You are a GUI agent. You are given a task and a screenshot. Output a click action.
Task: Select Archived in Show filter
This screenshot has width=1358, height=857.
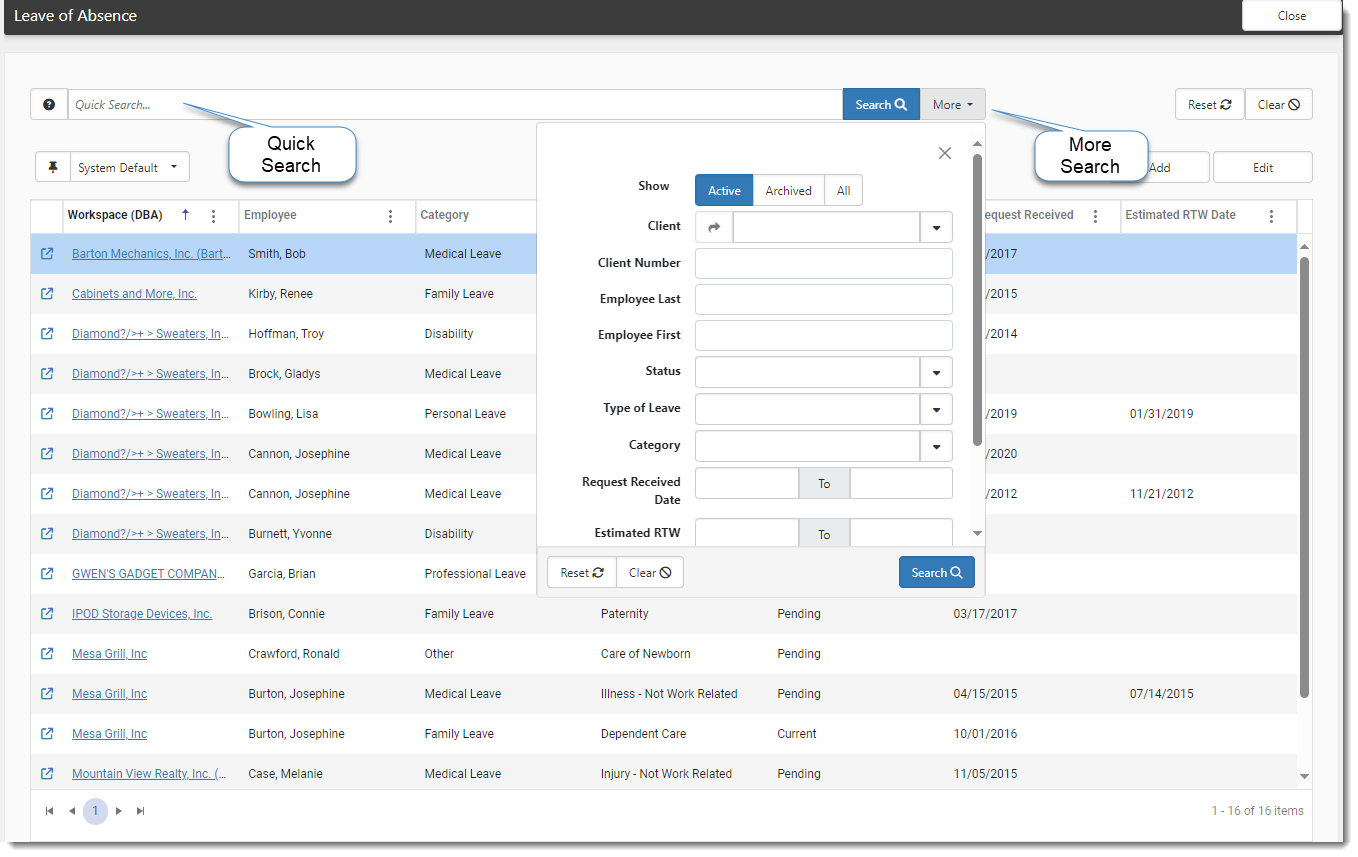pos(789,190)
